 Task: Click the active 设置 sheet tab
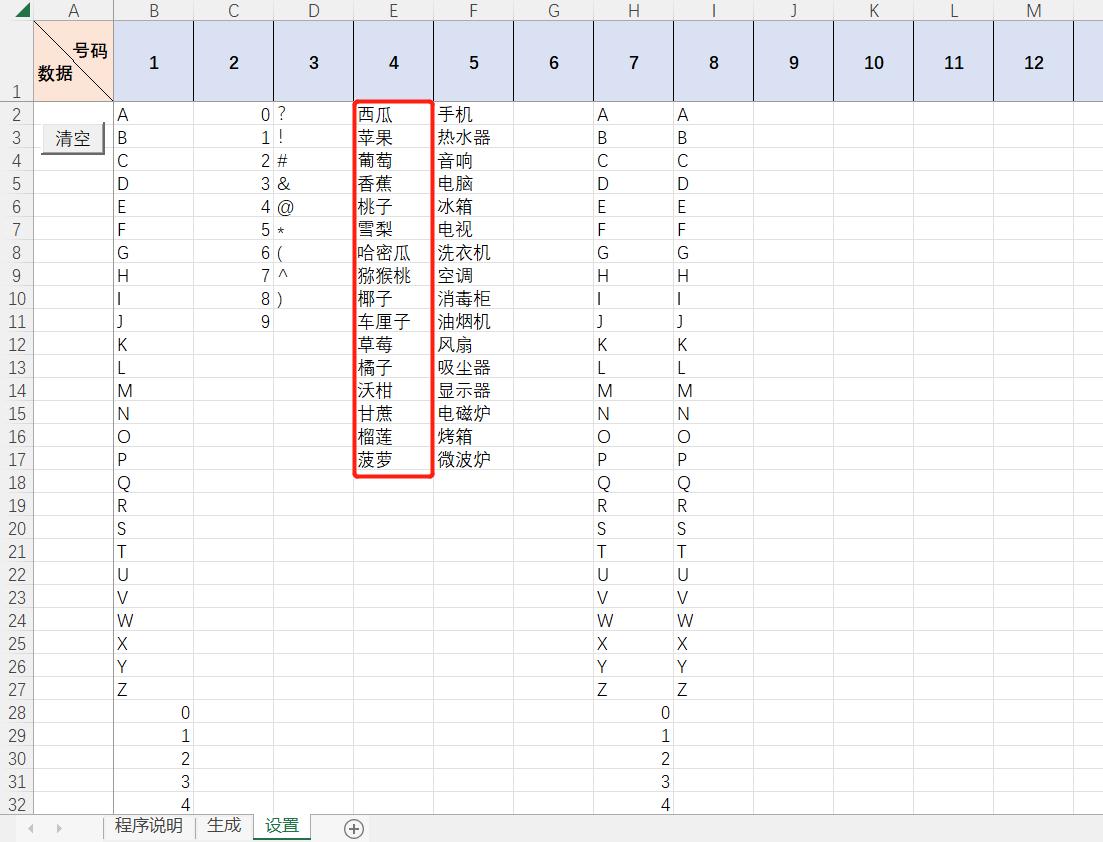click(281, 827)
